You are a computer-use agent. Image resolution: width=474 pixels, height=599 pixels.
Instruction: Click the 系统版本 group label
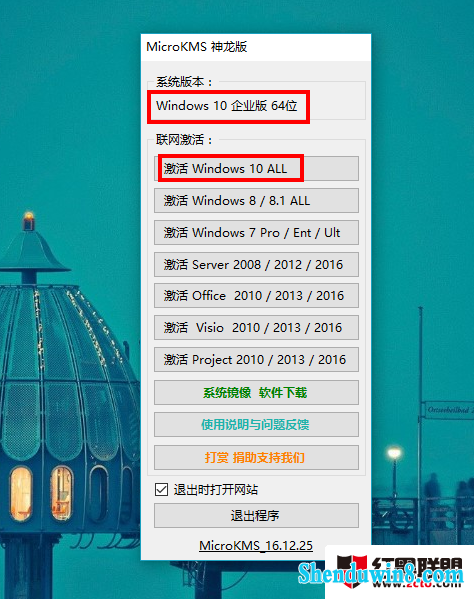[184, 82]
